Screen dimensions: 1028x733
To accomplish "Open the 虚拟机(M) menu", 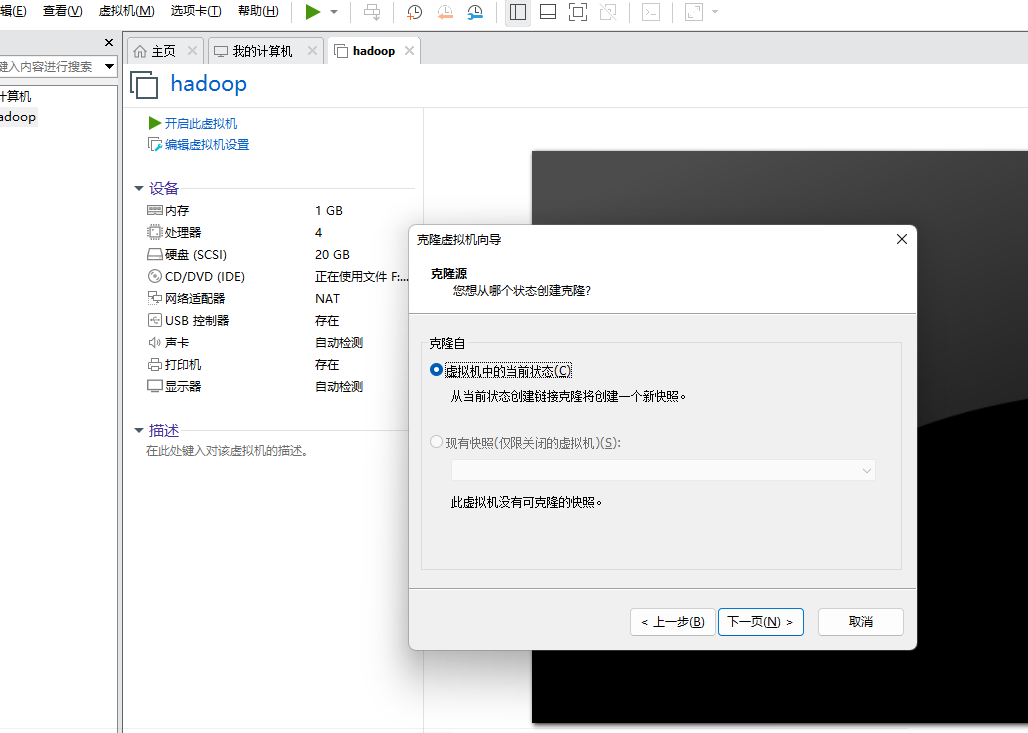I will point(127,11).
